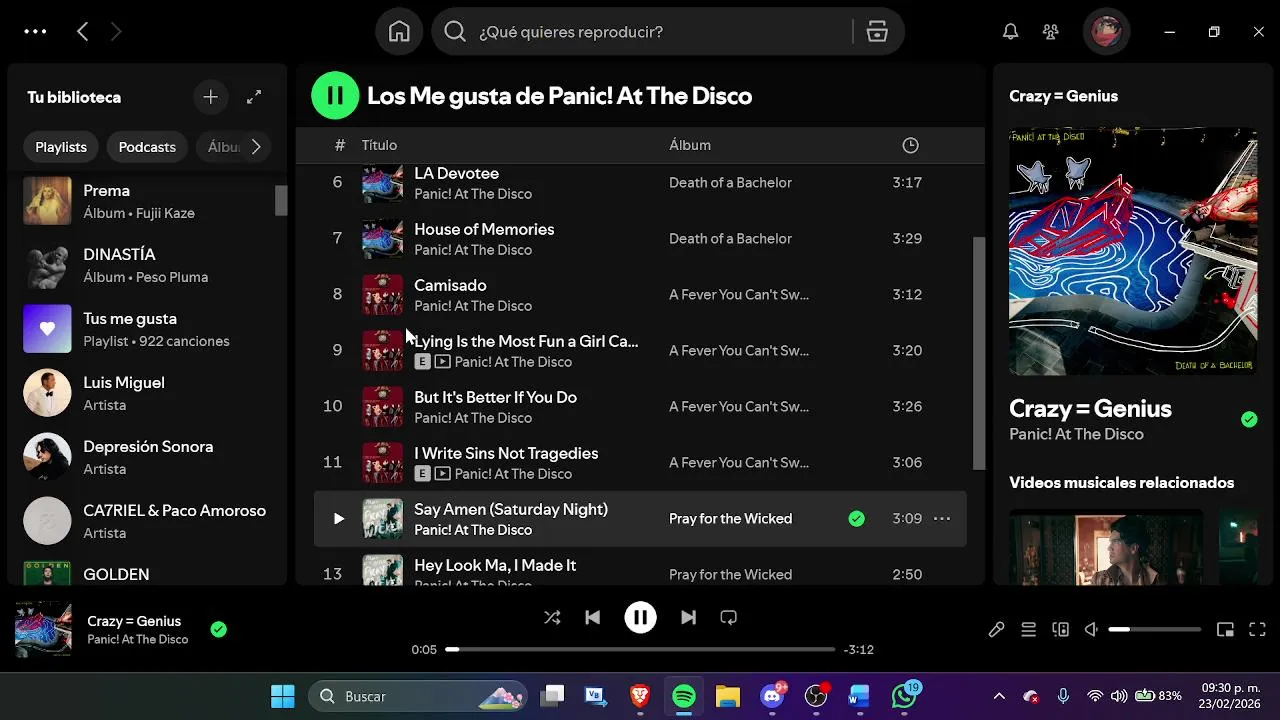Go forward with the right arrow
The width and height of the screenshot is (1280, 720).
point(116,32)
